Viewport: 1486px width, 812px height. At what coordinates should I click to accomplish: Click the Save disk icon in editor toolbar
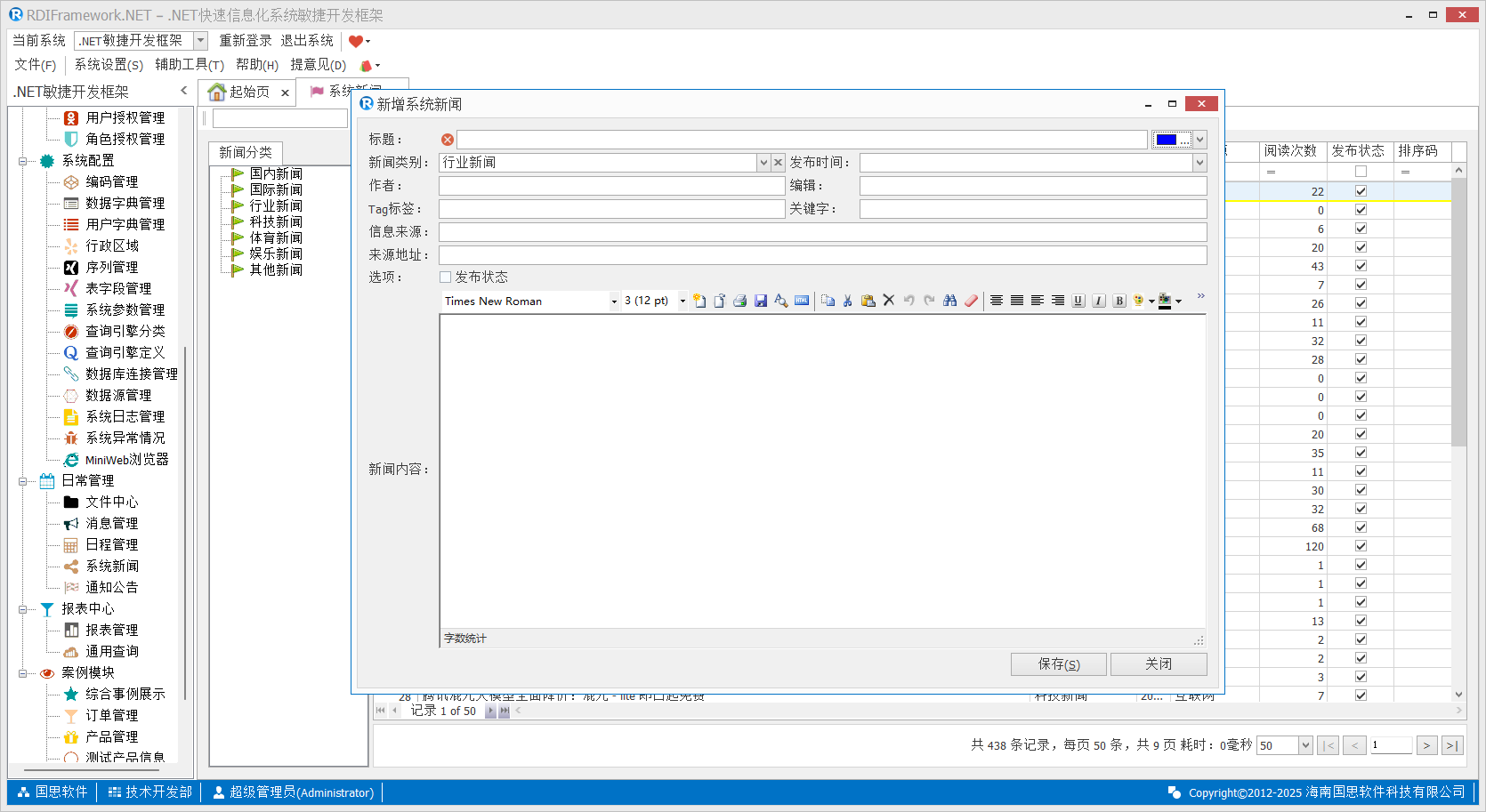tap(760, 301)
